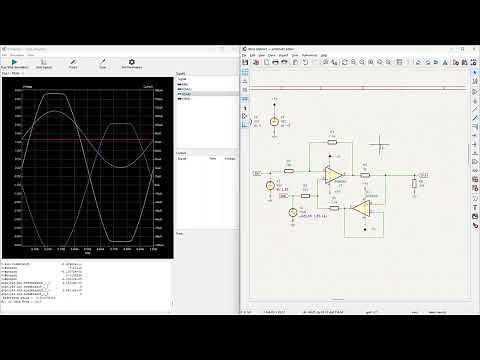Open File menu in schematic editor
480x360 pixels.
tap(244, 55)
